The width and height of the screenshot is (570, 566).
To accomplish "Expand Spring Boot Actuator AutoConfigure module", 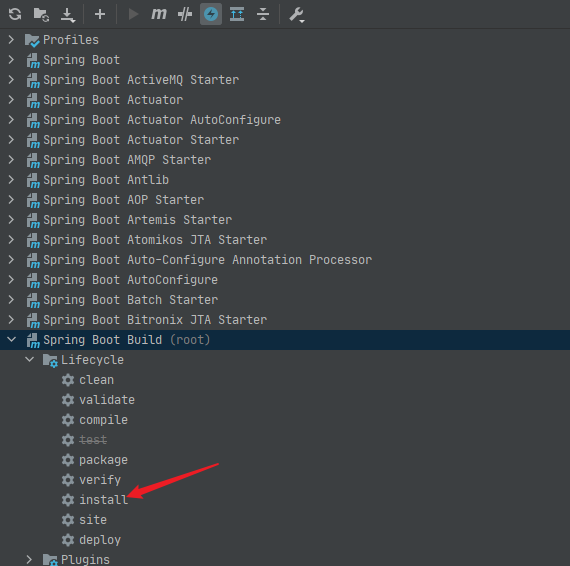I will 11,119.
